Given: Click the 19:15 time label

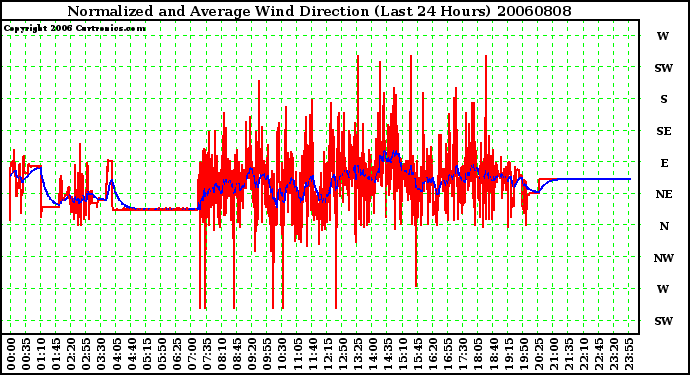Looking at the screenshot, I should click(508, 354).
